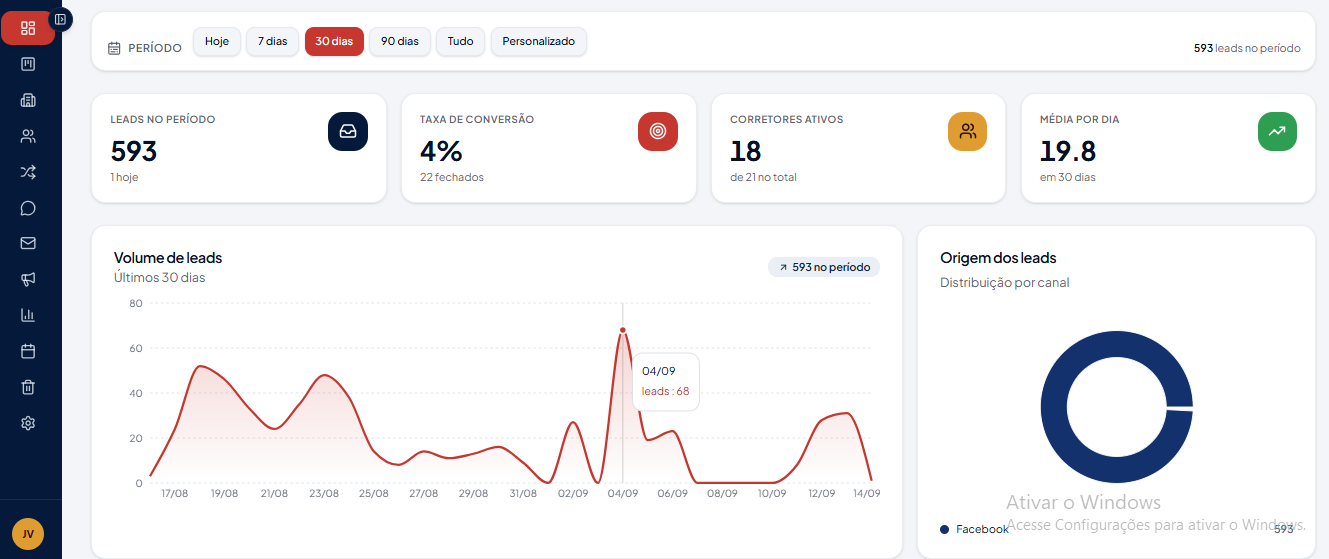
Task: Select the 30 dias period filter
Action: (x=334, y=41)
